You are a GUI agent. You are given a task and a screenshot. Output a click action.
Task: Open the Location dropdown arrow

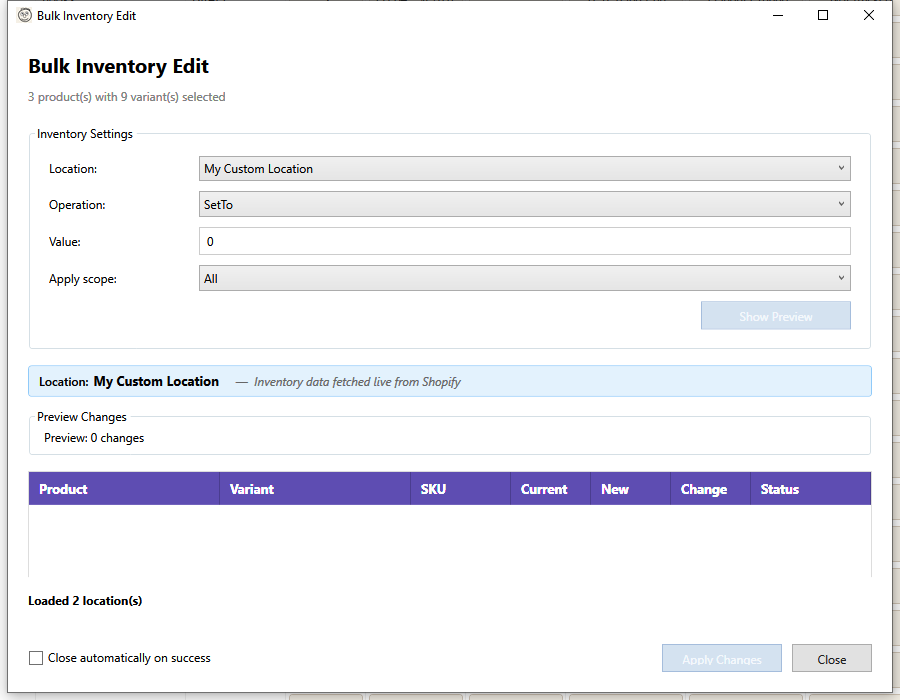[841, 168]
